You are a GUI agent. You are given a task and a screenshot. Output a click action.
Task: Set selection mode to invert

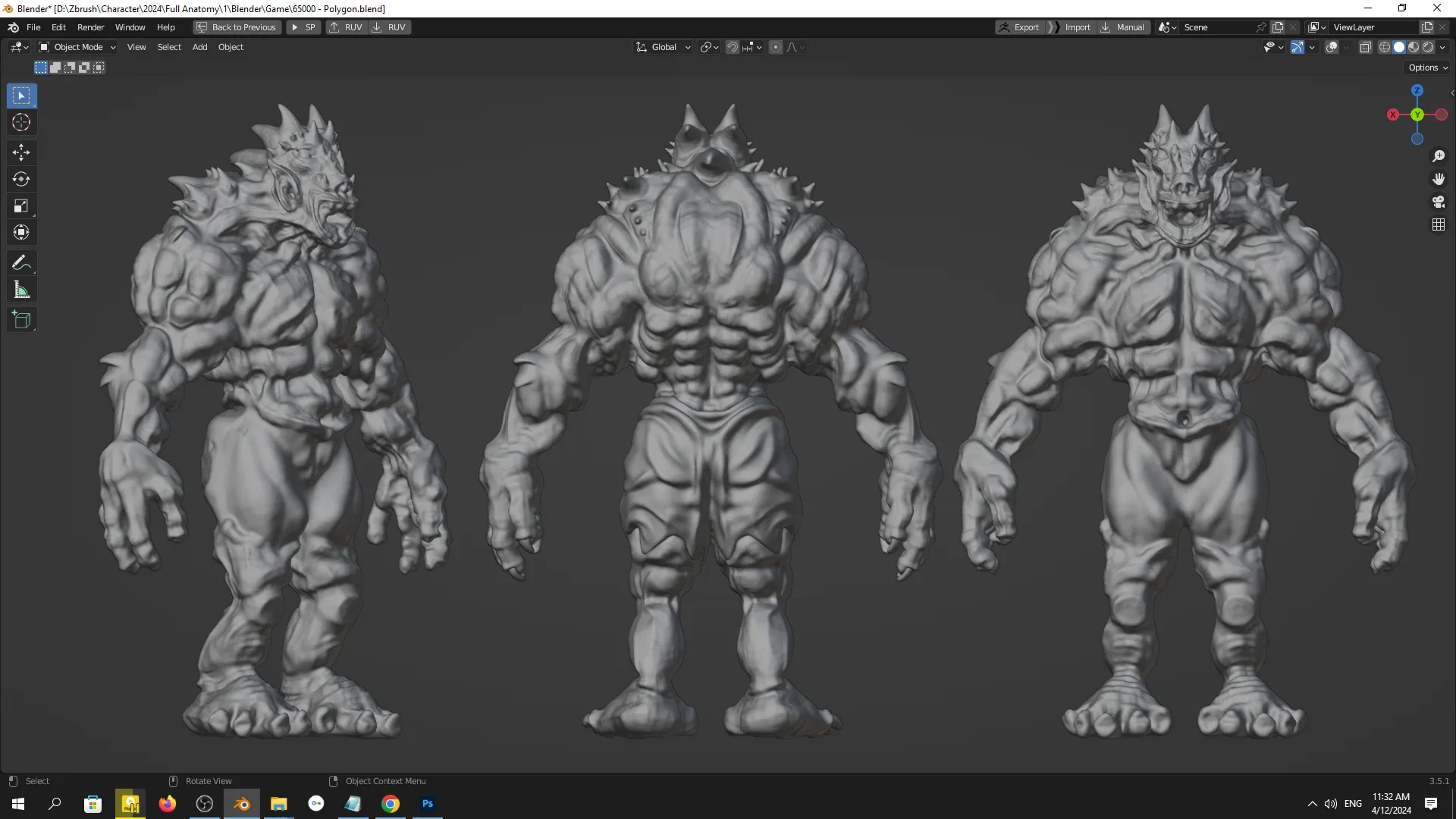[84, 67]
